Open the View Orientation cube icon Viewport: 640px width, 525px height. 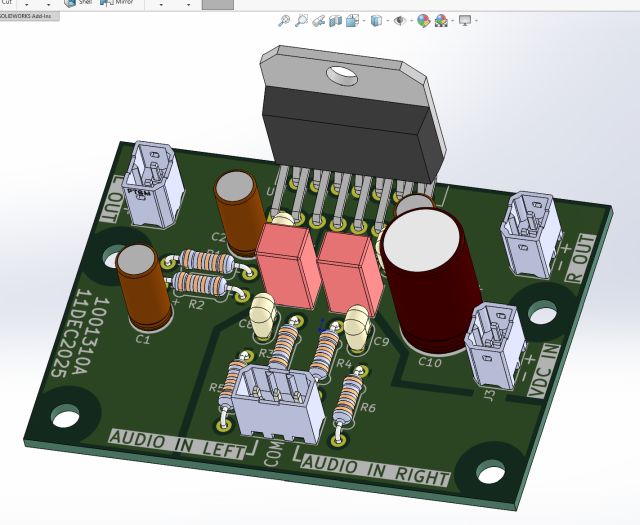354,20
